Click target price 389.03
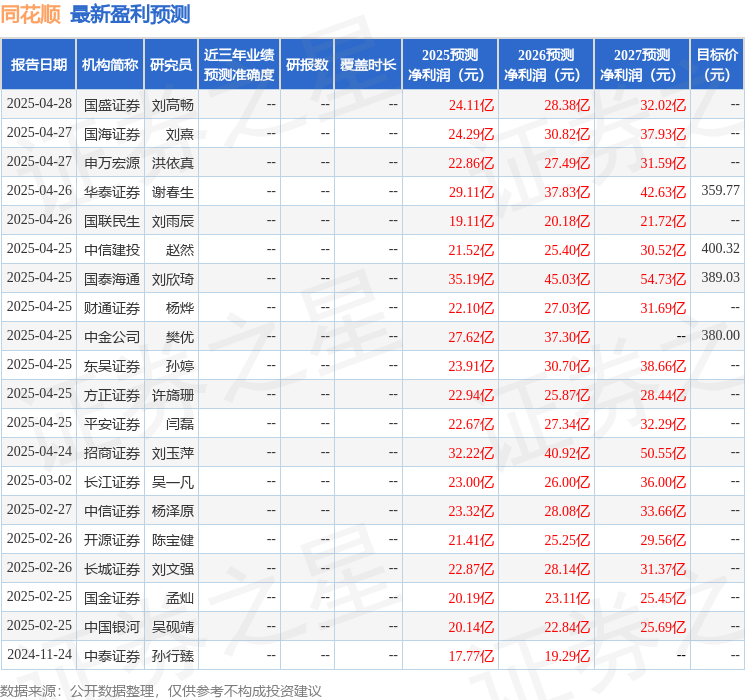Screen dimensions: 745x700 point(720,278)
